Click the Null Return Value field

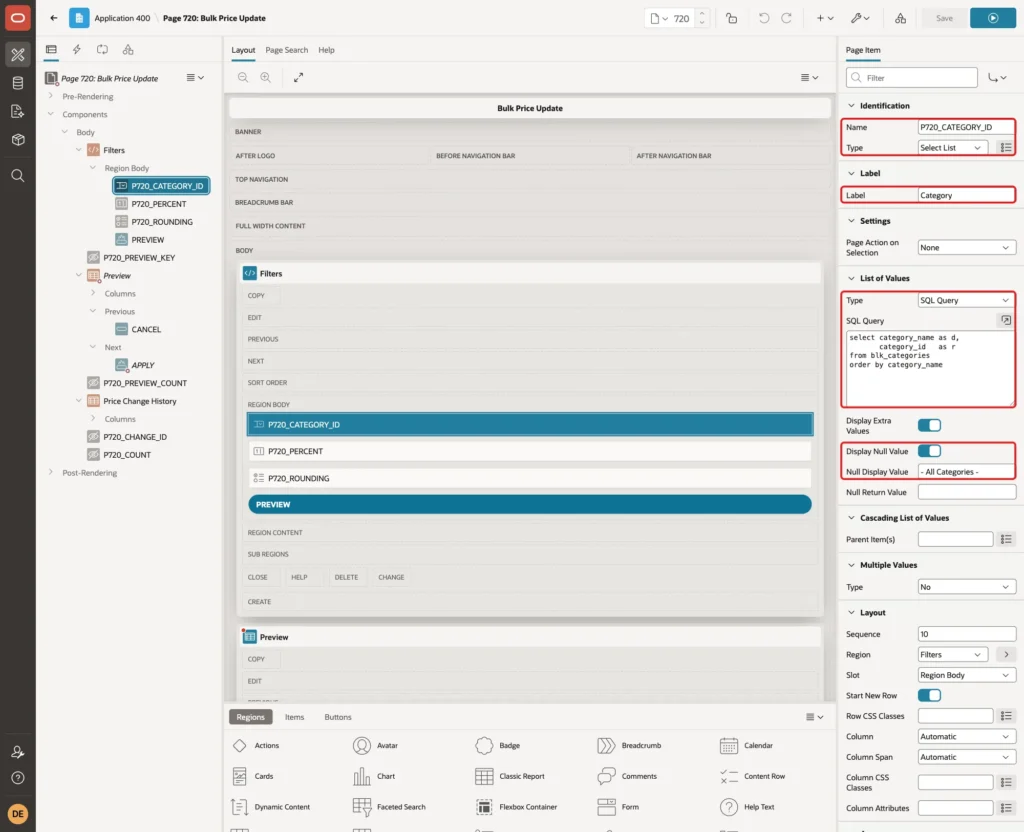coord(967,492)
